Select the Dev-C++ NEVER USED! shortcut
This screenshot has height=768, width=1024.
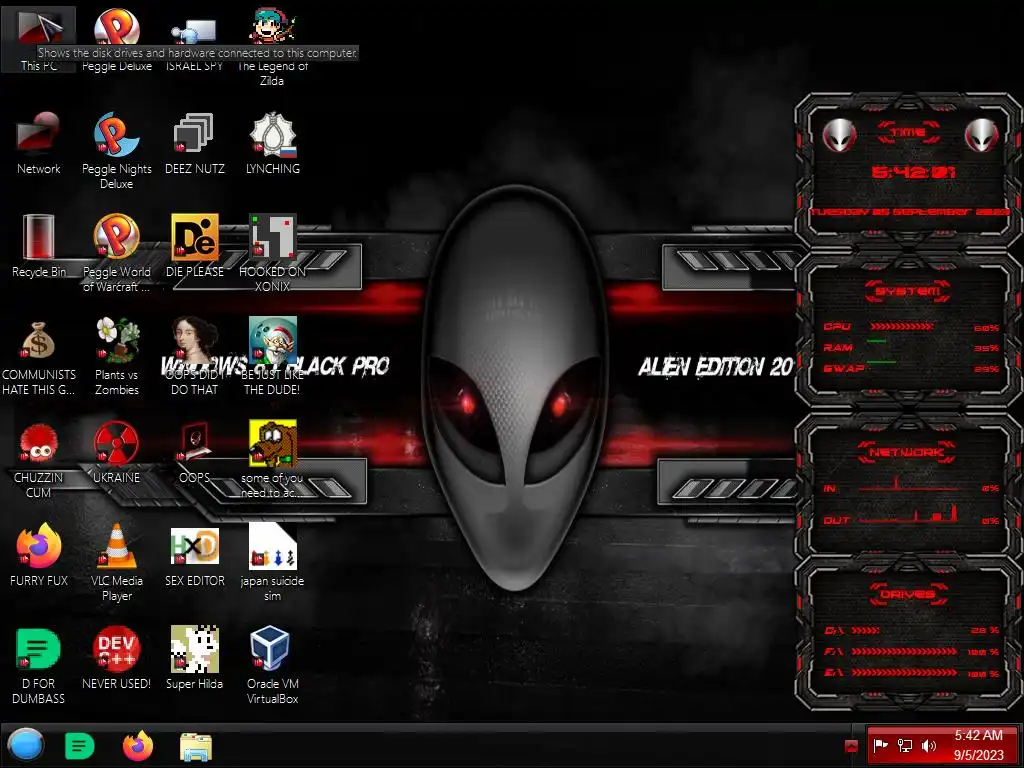116,658
